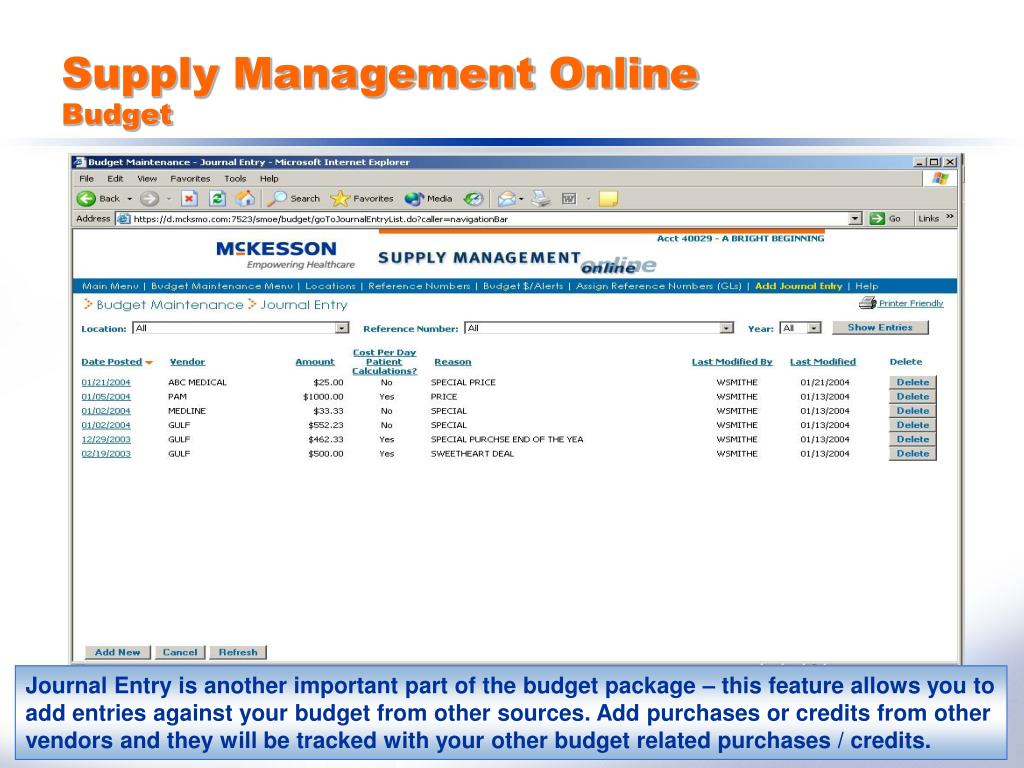Open the Media toolbar icon
Screen dimensions: 1024x768
(x=414, y=199)
